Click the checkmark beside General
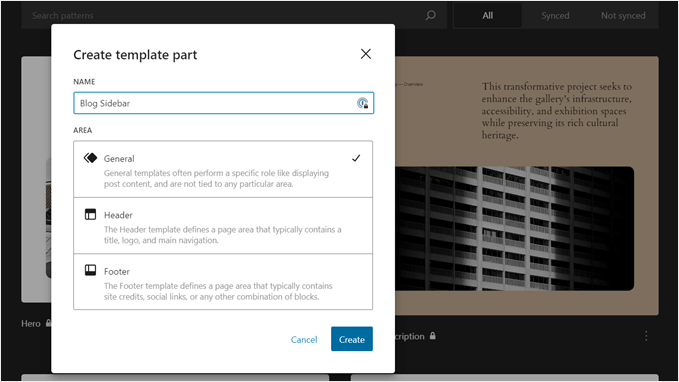679x382 pixels. click(x=356, y=159)
